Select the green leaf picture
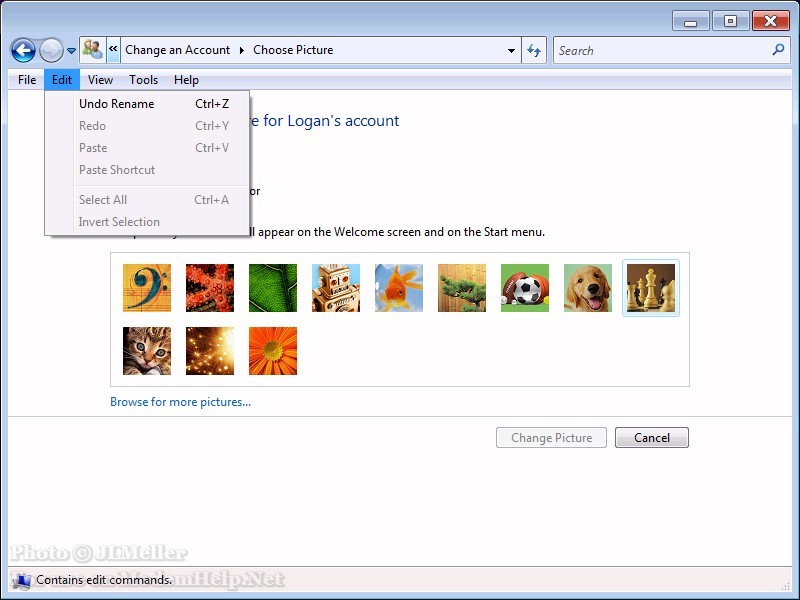 tap(273, 288)
